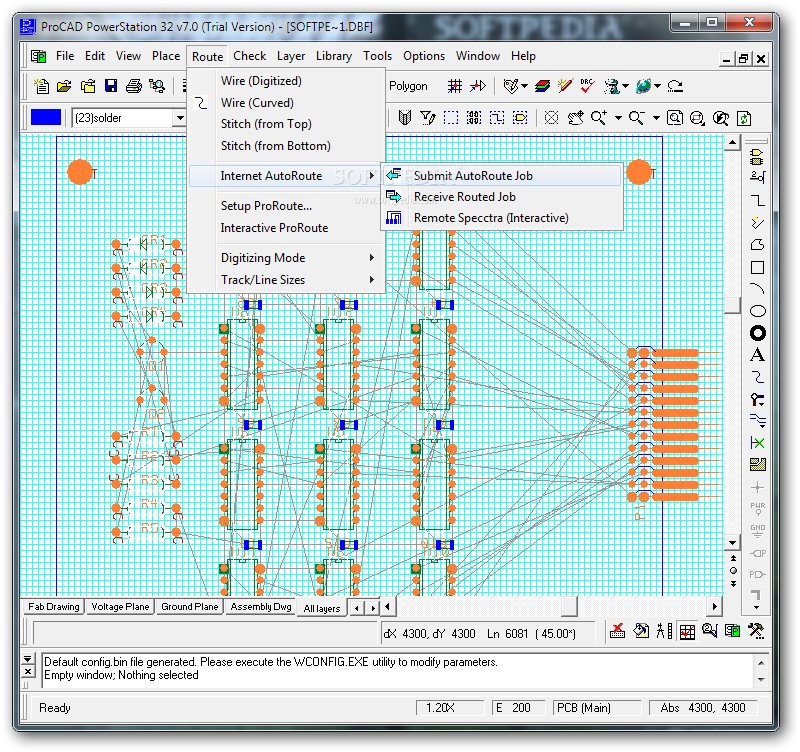The width and height of the screenshot is (800, 752).
Task: Open the dropdown arrow beside detective figure icon
Action: [x=625, y=86]
